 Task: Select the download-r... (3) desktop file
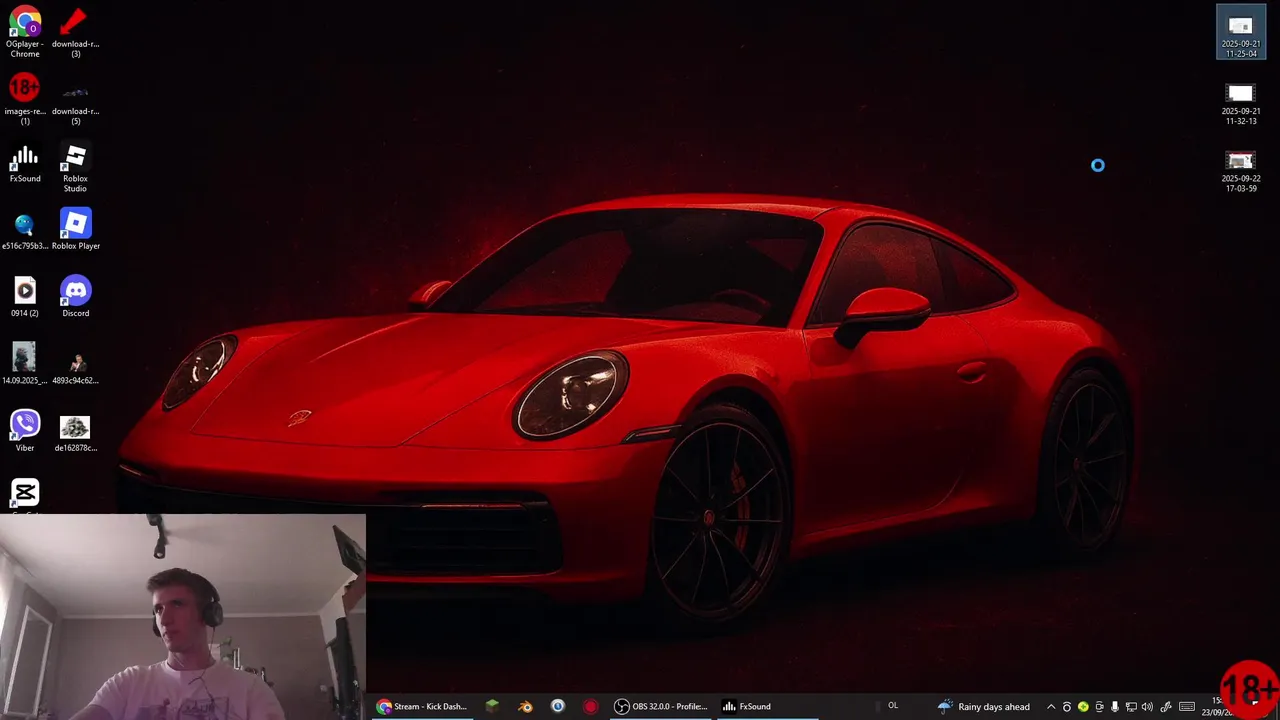pos(75,32)
